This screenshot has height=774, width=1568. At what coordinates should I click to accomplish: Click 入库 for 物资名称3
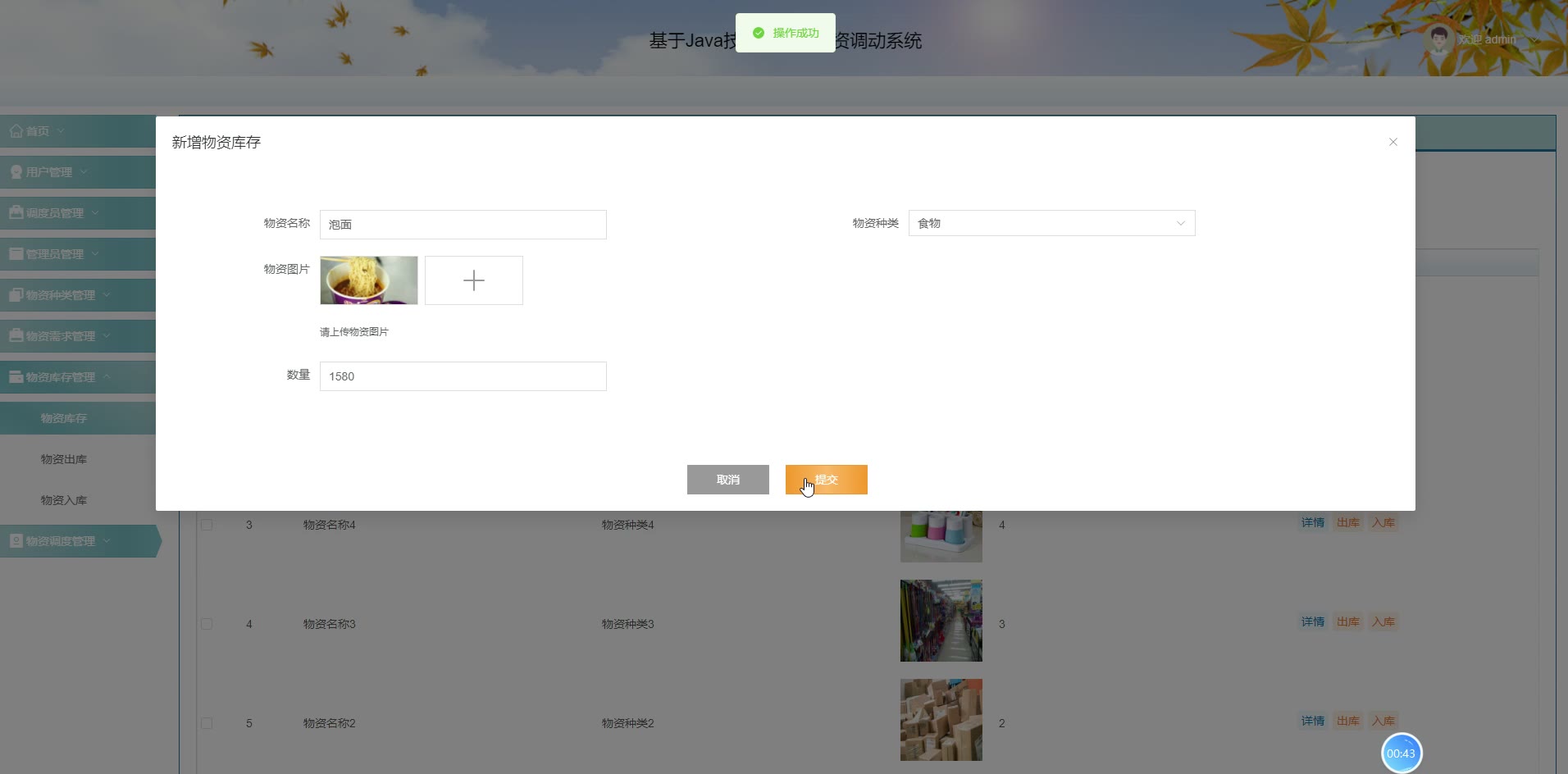[1383, 621]
